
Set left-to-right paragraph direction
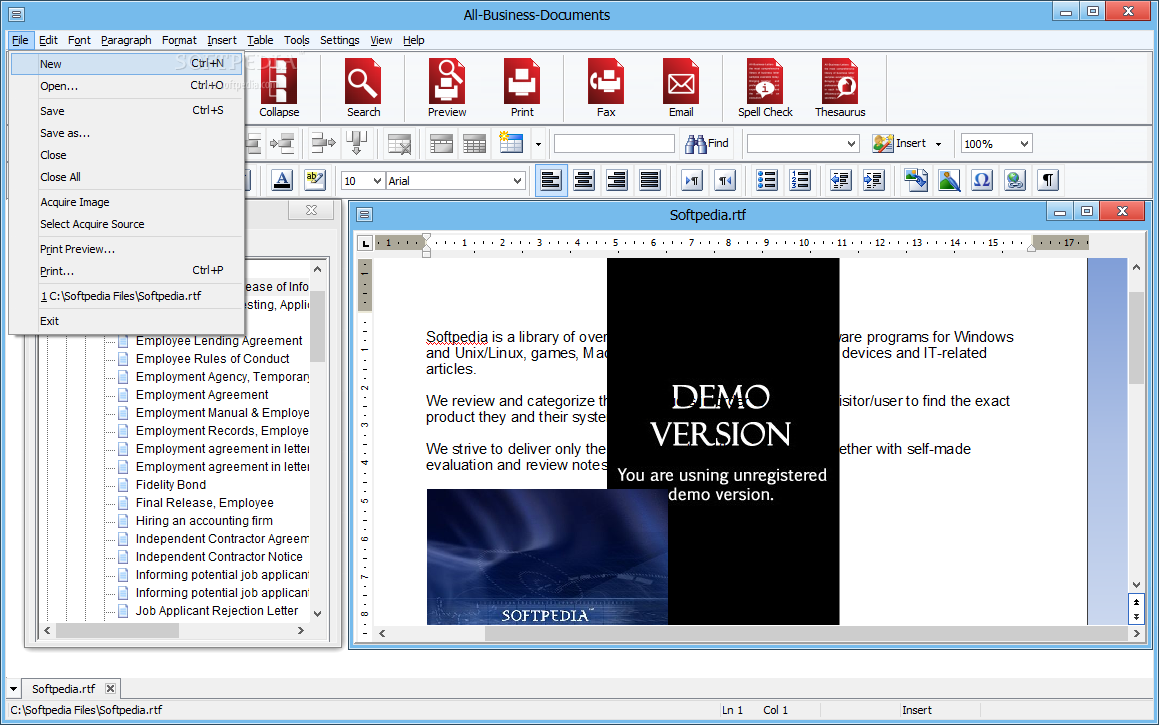click(692, 180)
